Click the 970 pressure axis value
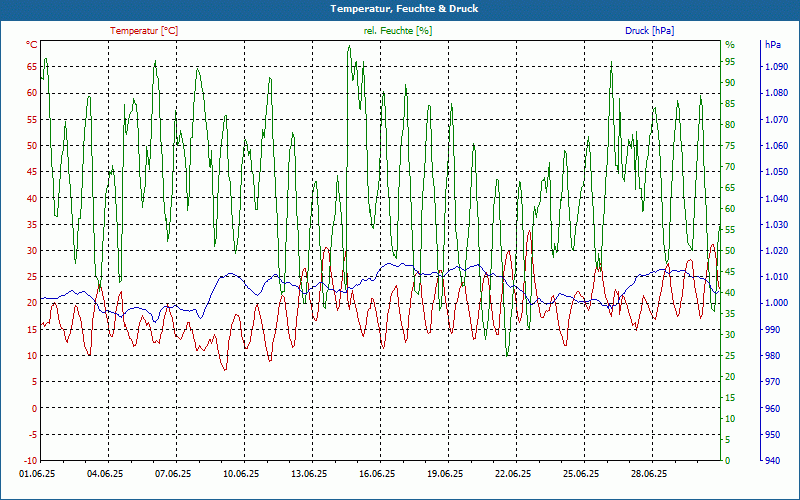 pyautogui.click(x=772, y=382)
